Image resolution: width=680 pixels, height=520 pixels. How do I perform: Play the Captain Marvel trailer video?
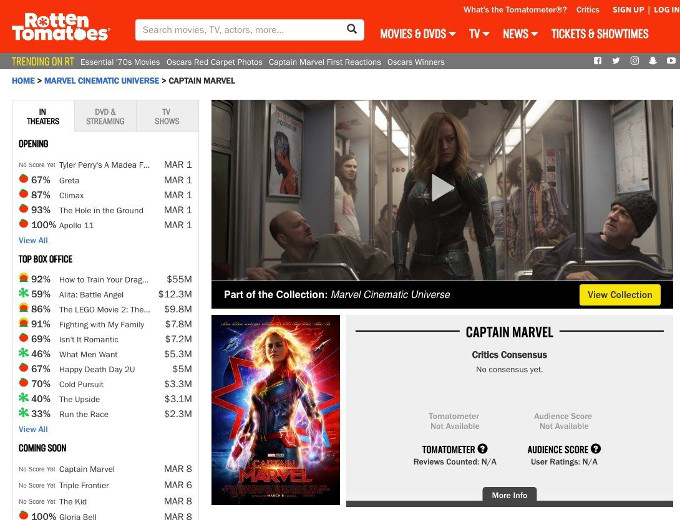pos(442,187)
